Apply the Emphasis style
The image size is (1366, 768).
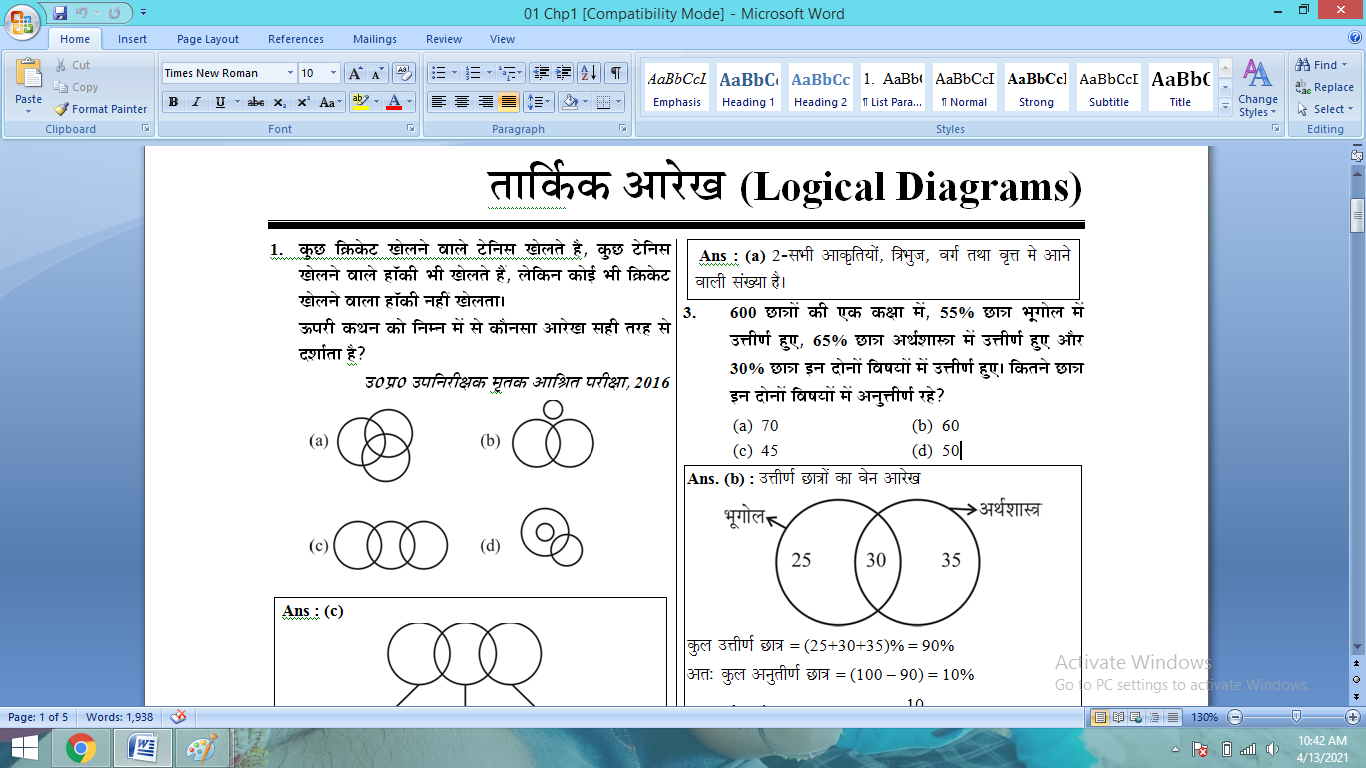coord(677,88)
